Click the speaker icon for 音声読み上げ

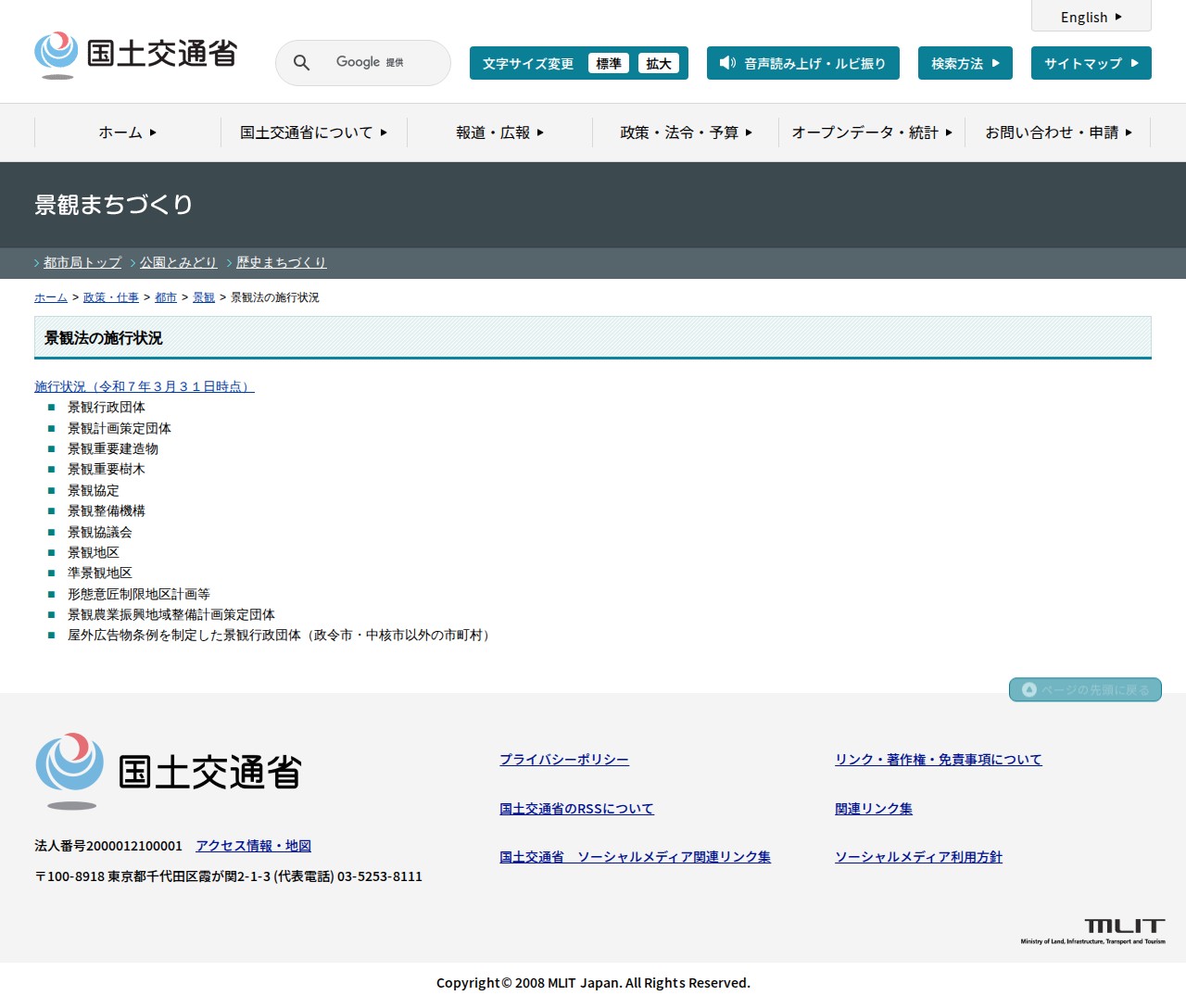click(727, 63)
